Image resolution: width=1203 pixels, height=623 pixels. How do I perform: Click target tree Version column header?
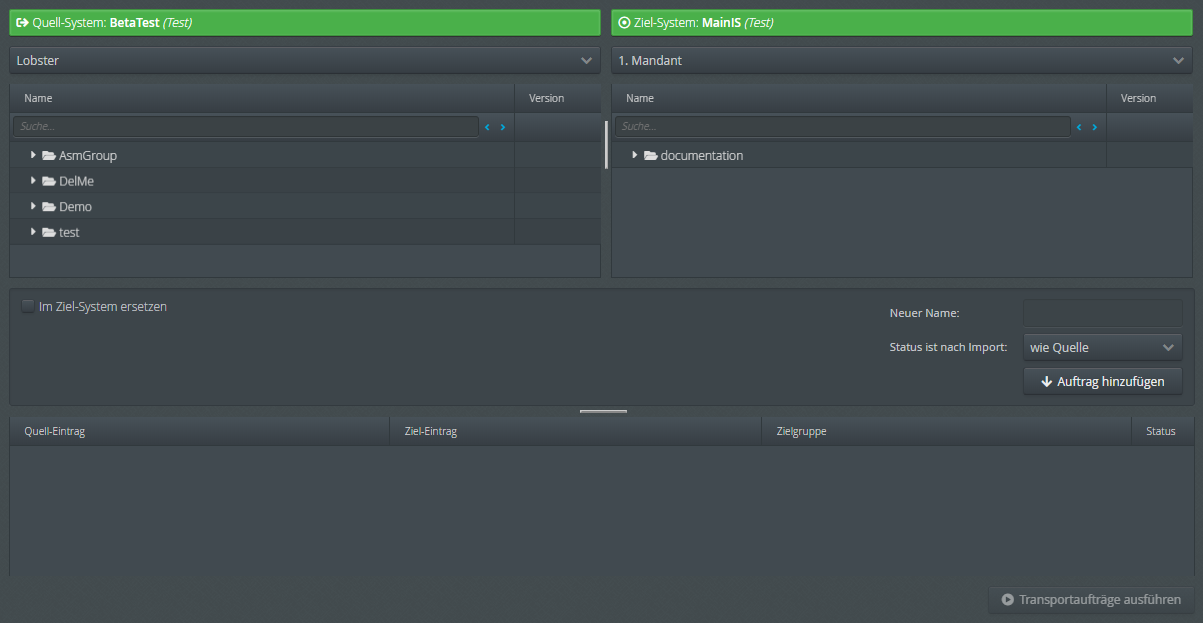pyautogui.click(x=1149, y=98)
